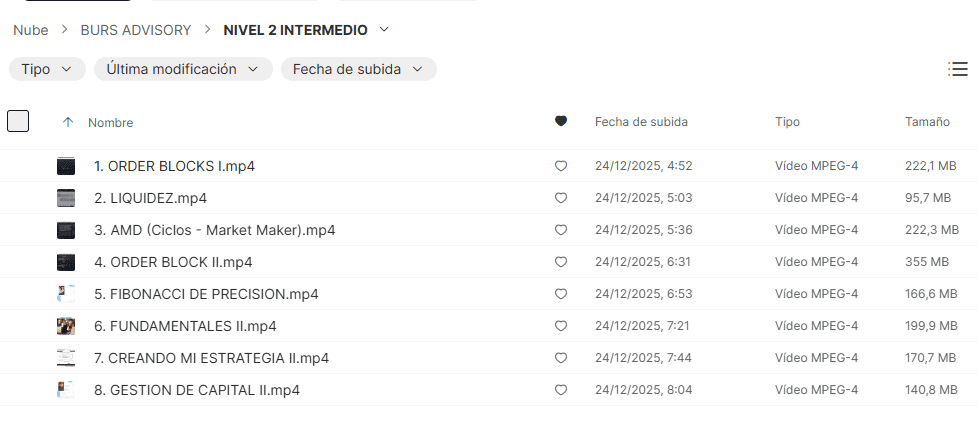This screenshot has width=979, height=439.
Task: Heart the 7. CREANDO MI ESTRATEGIA II.mp4 file
Action: (x=561, y=358)
